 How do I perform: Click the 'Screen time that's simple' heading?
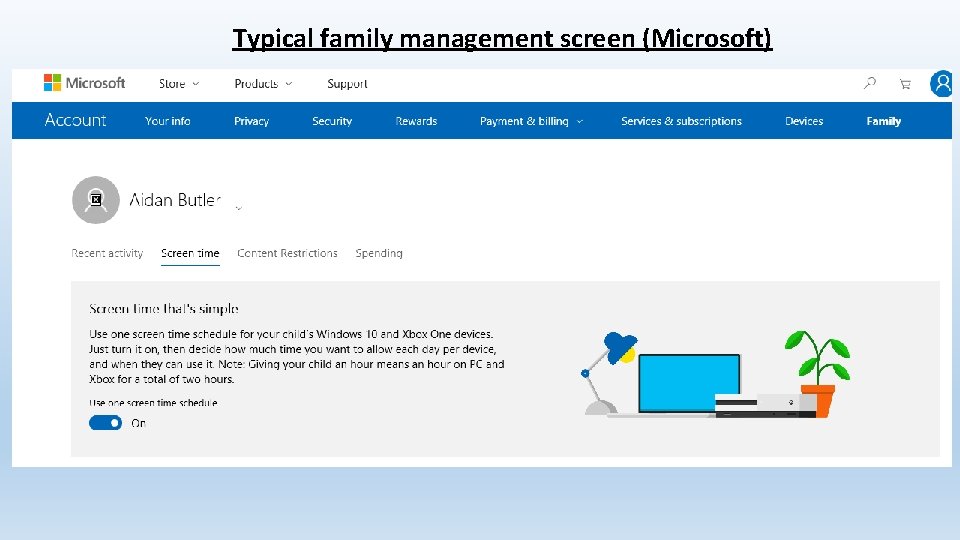pos(163,309)
